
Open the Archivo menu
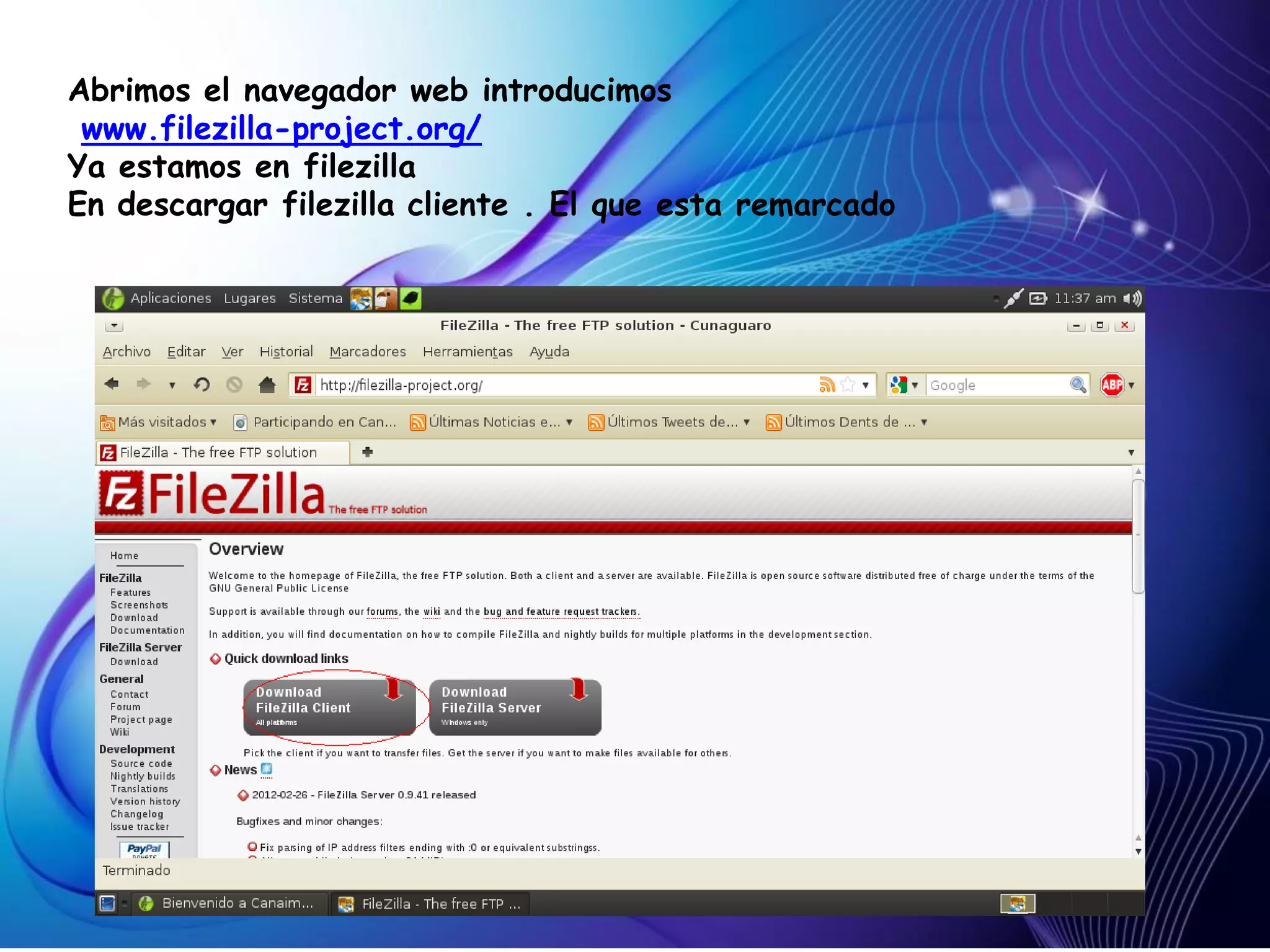coord(127,351)
